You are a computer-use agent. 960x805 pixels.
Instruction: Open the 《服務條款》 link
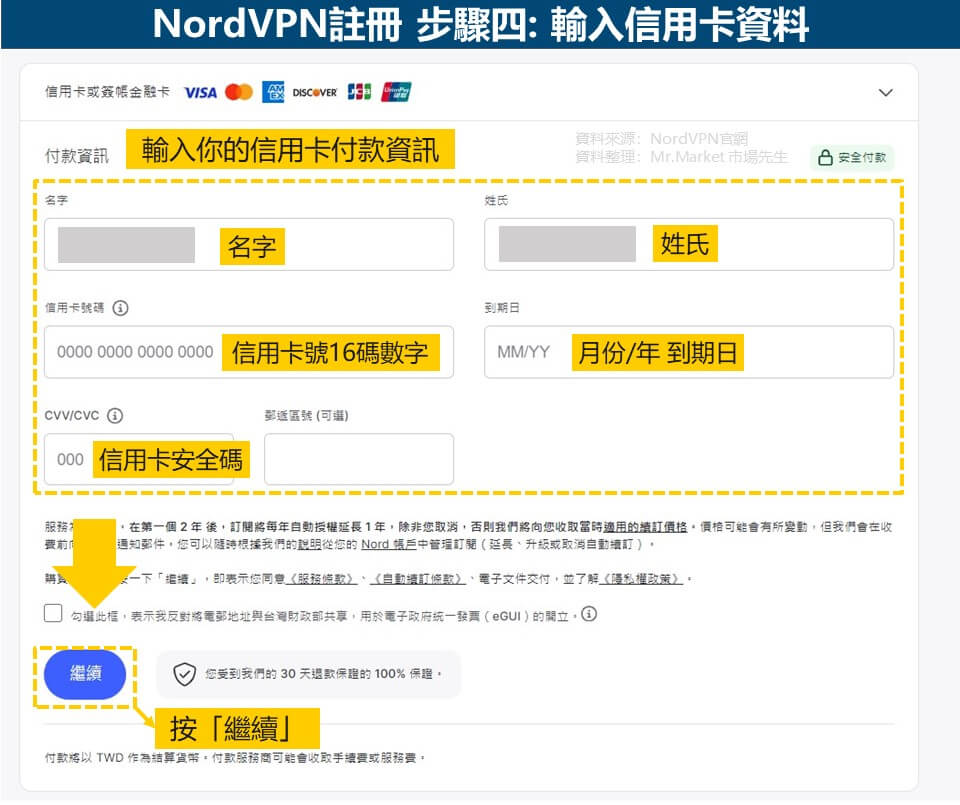322,578
